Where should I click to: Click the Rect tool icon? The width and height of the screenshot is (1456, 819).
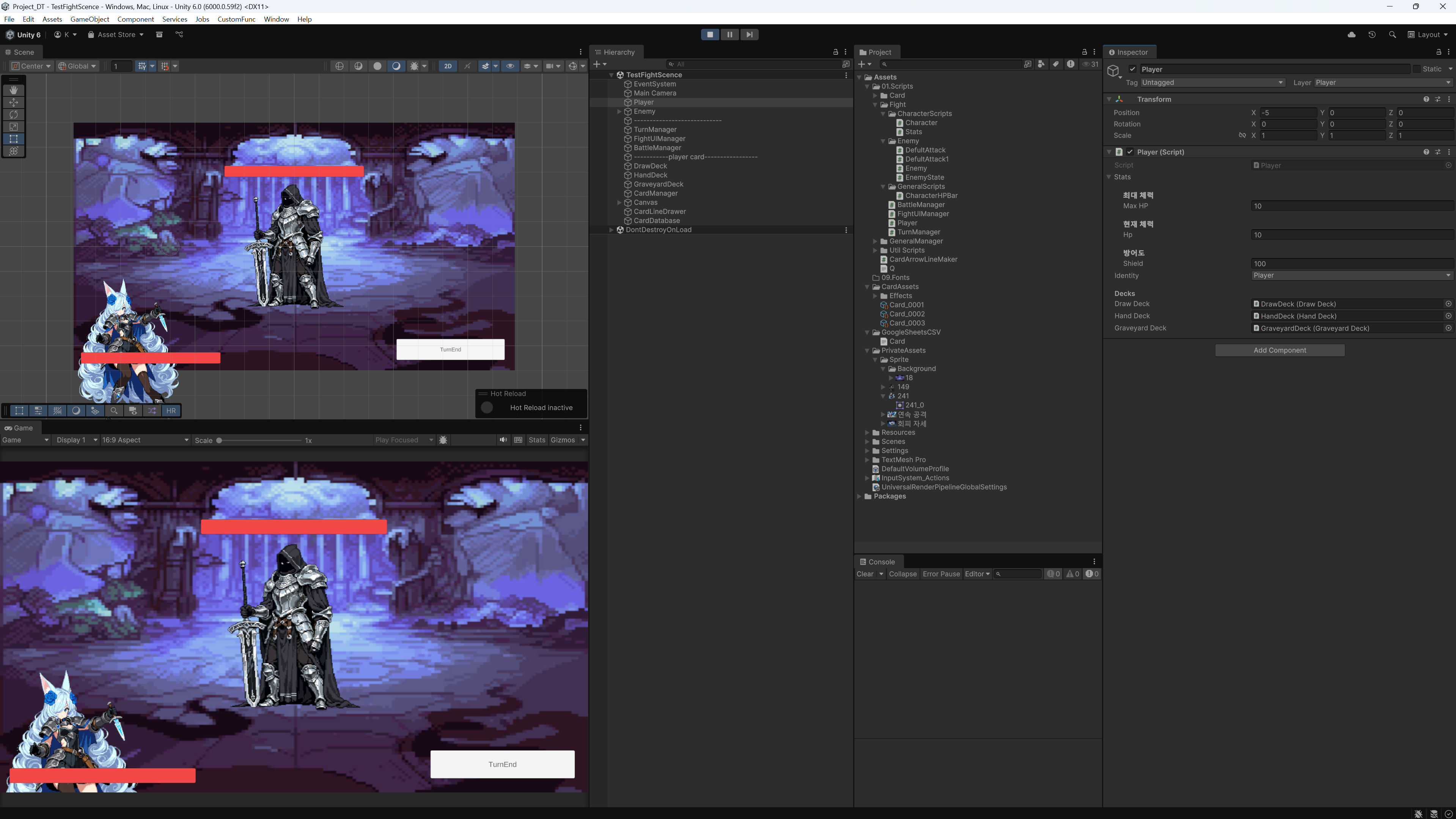click(14, 139)
